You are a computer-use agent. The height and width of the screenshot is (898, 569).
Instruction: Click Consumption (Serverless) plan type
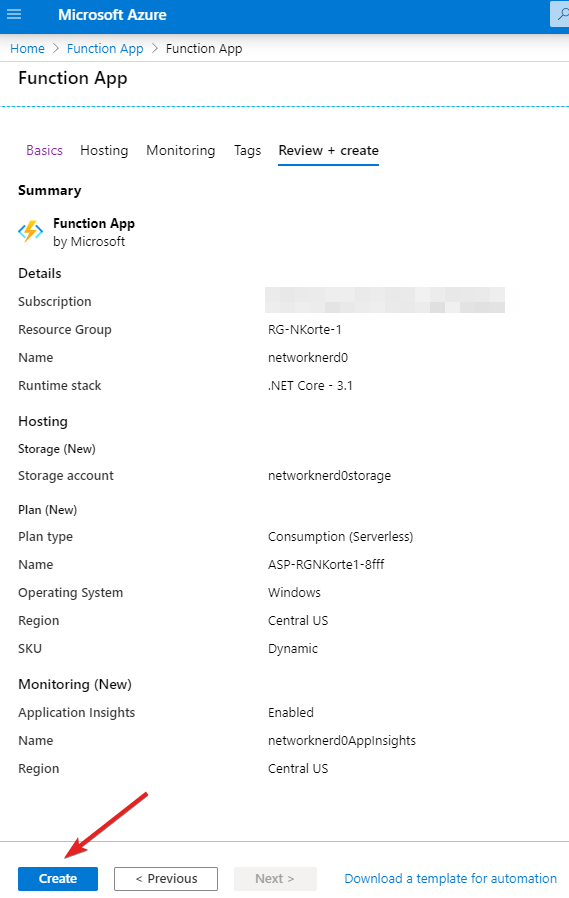341,537
